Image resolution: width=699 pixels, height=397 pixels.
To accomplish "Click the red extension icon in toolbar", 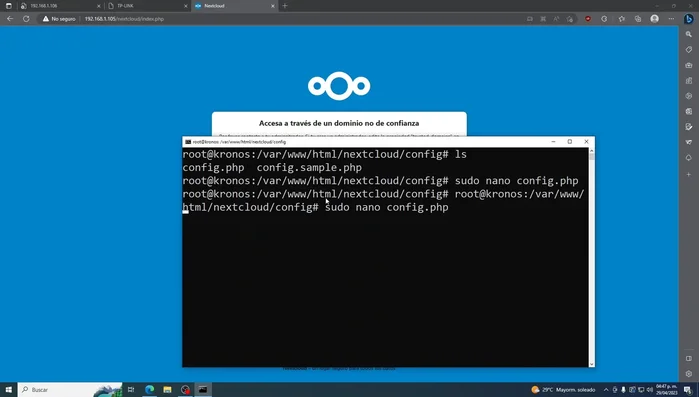I will pyautogui.click(x=588, y=19).
